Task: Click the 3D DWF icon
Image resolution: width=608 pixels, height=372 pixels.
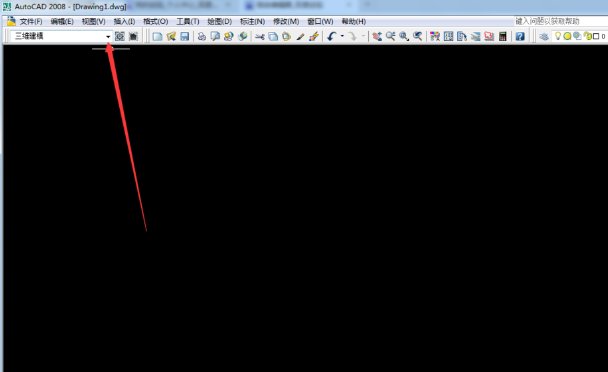Action: tap(243, 36)
